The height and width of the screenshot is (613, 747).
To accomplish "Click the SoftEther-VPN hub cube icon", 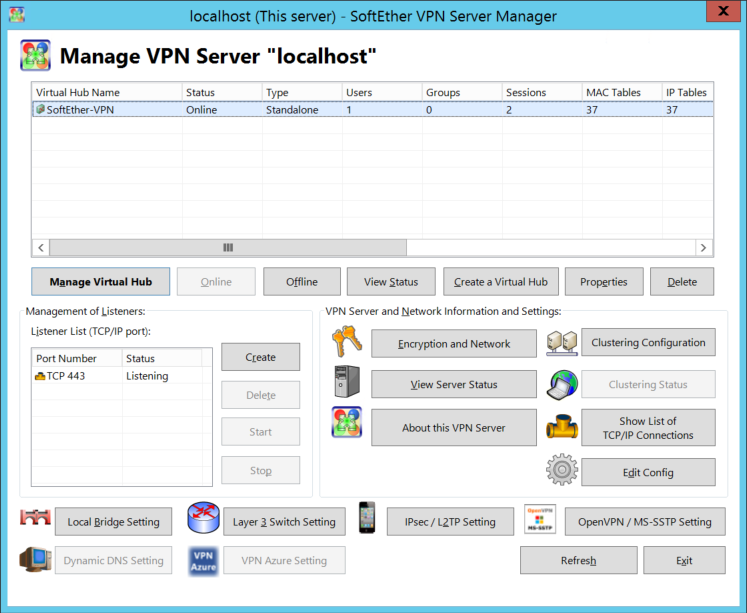I will (40, 110).
